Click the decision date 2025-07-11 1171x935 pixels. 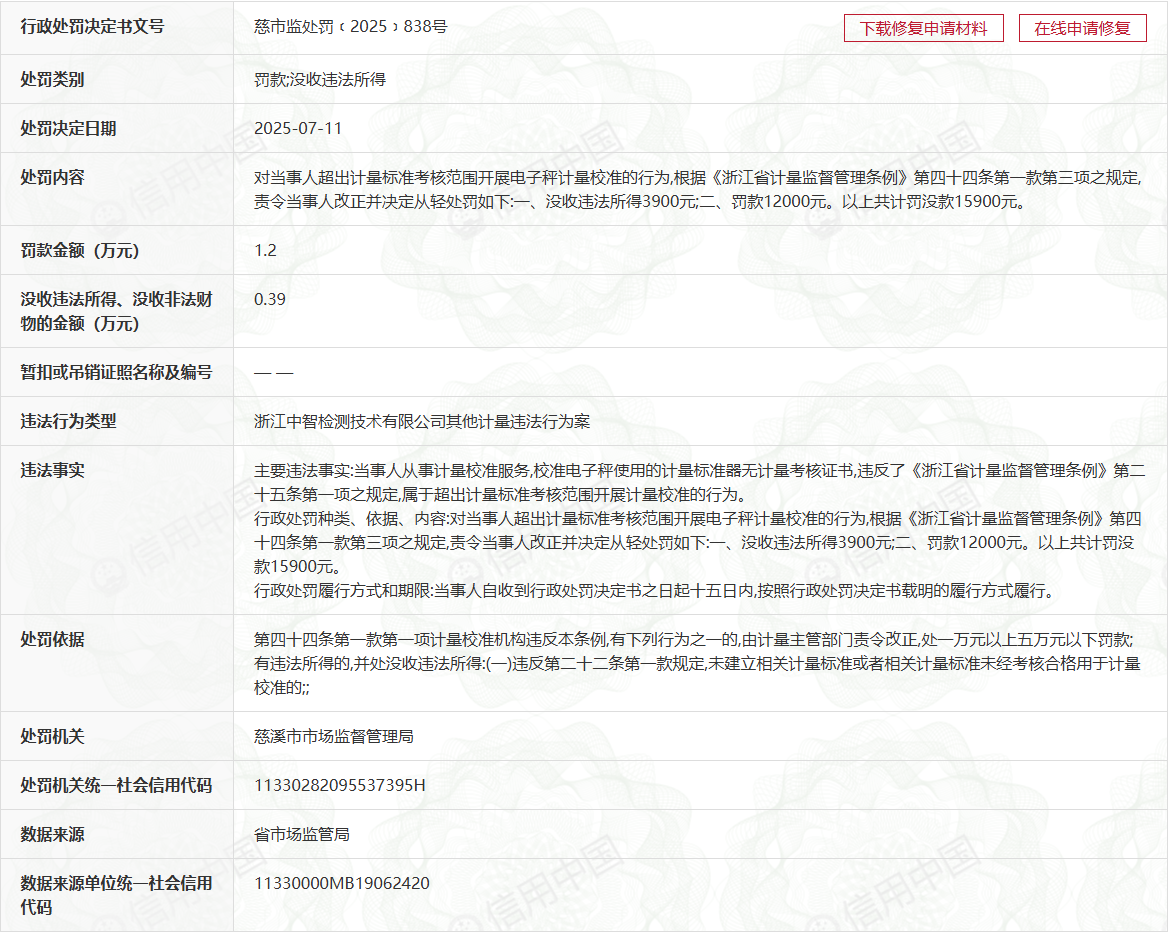click(x=298, y=128)
